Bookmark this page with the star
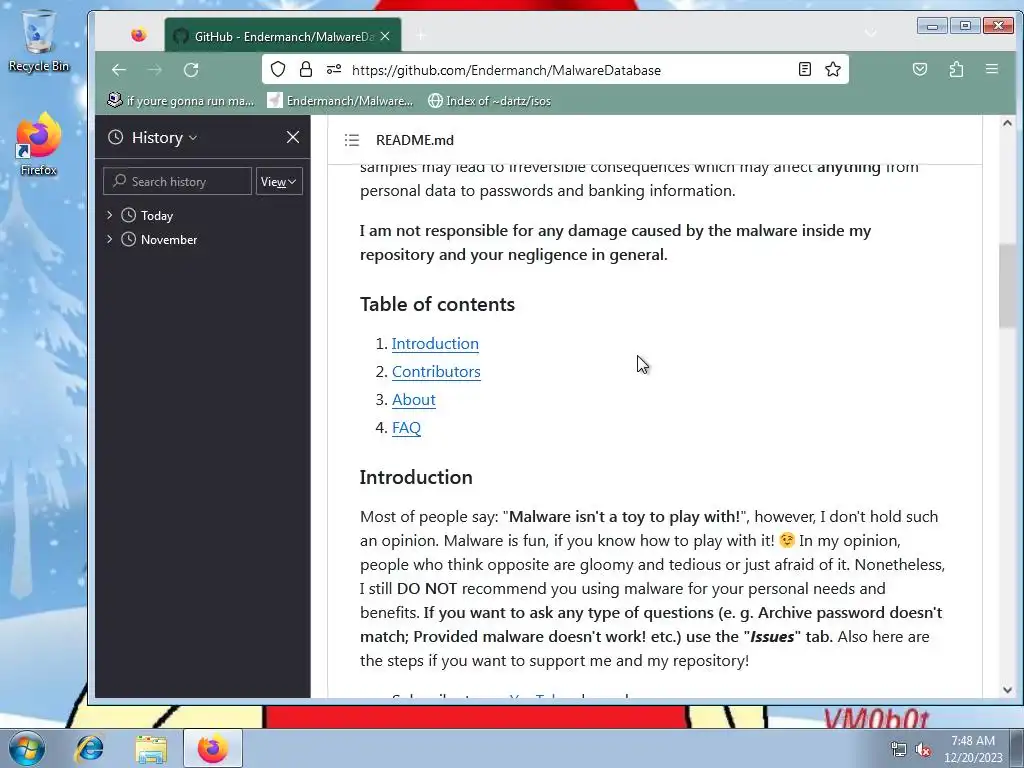 [833, 69]
